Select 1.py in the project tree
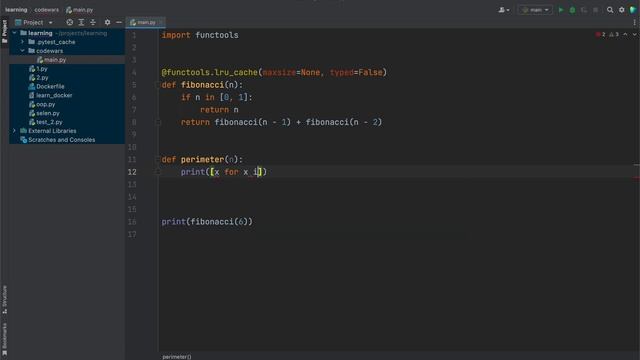This screenshot has height=360, width=640. click(x=67, y=69)
